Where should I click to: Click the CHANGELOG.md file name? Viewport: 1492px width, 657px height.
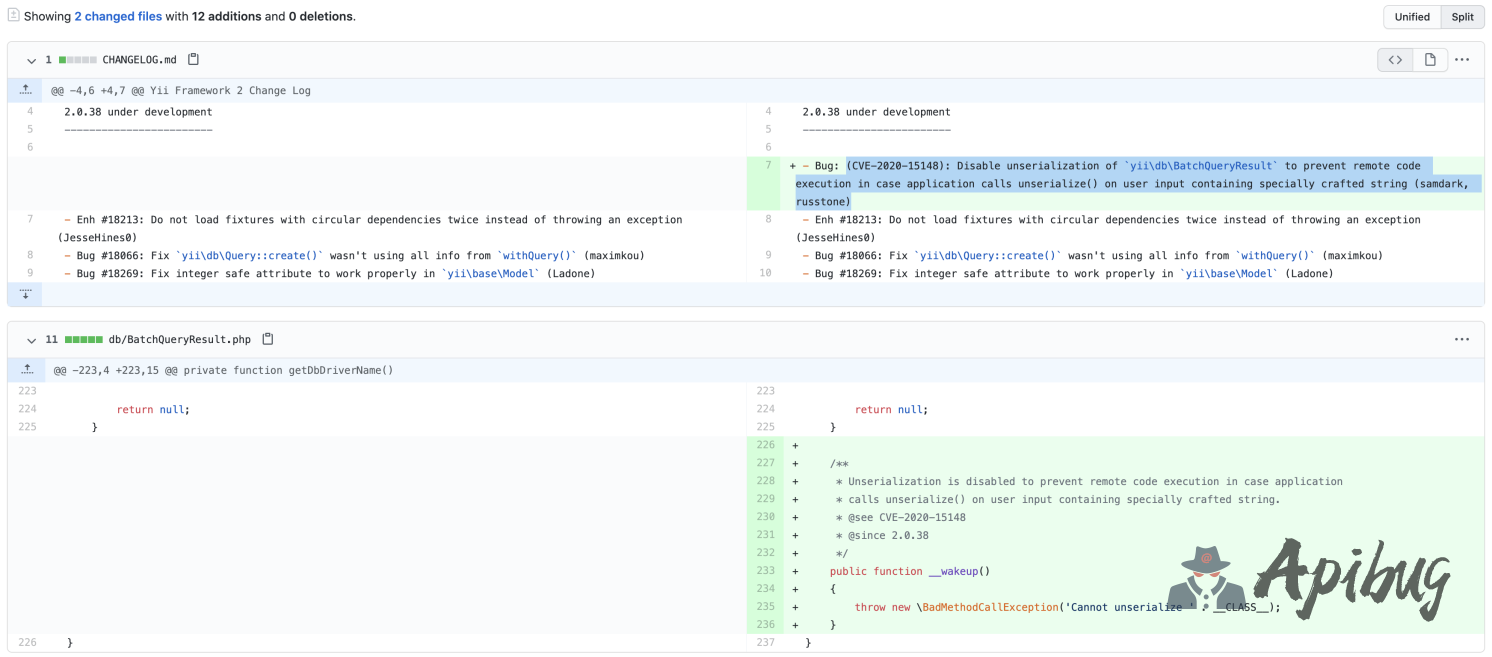(x=139, y=60)
